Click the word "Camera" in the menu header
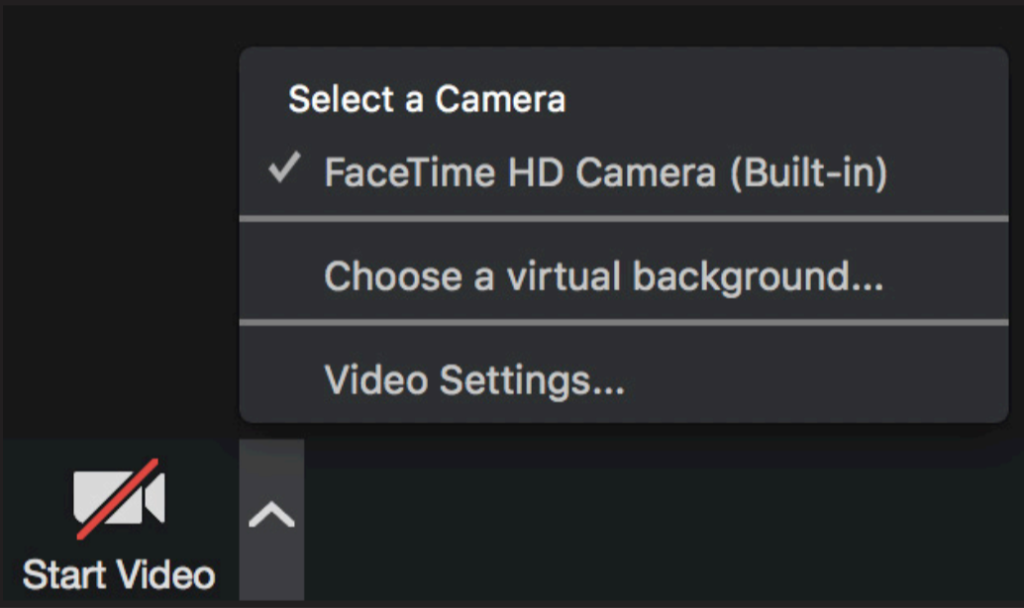This screenshot has height=608, width=1024. click(x=500, y=99)
